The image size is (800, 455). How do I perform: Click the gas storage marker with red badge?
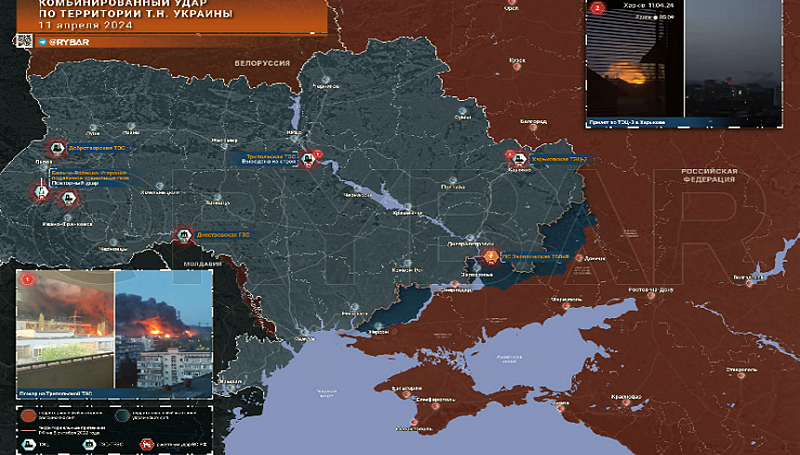point(42,192)
